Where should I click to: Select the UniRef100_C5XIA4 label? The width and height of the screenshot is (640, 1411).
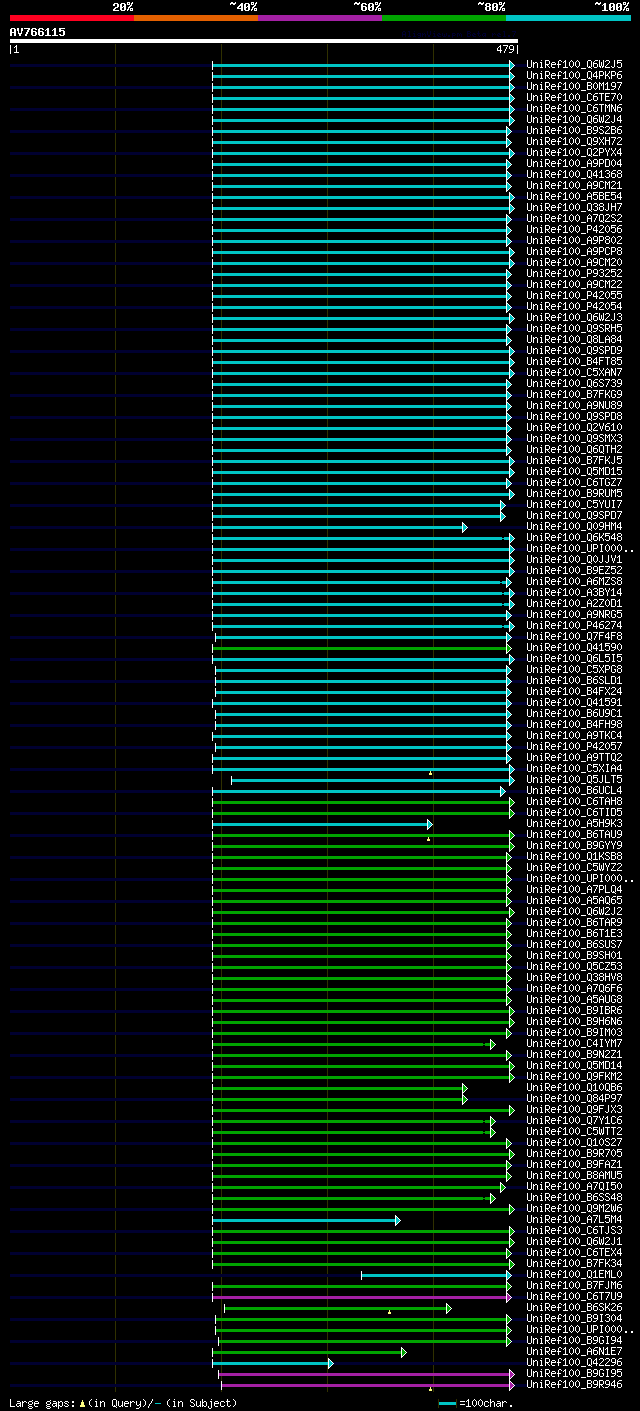574,769
